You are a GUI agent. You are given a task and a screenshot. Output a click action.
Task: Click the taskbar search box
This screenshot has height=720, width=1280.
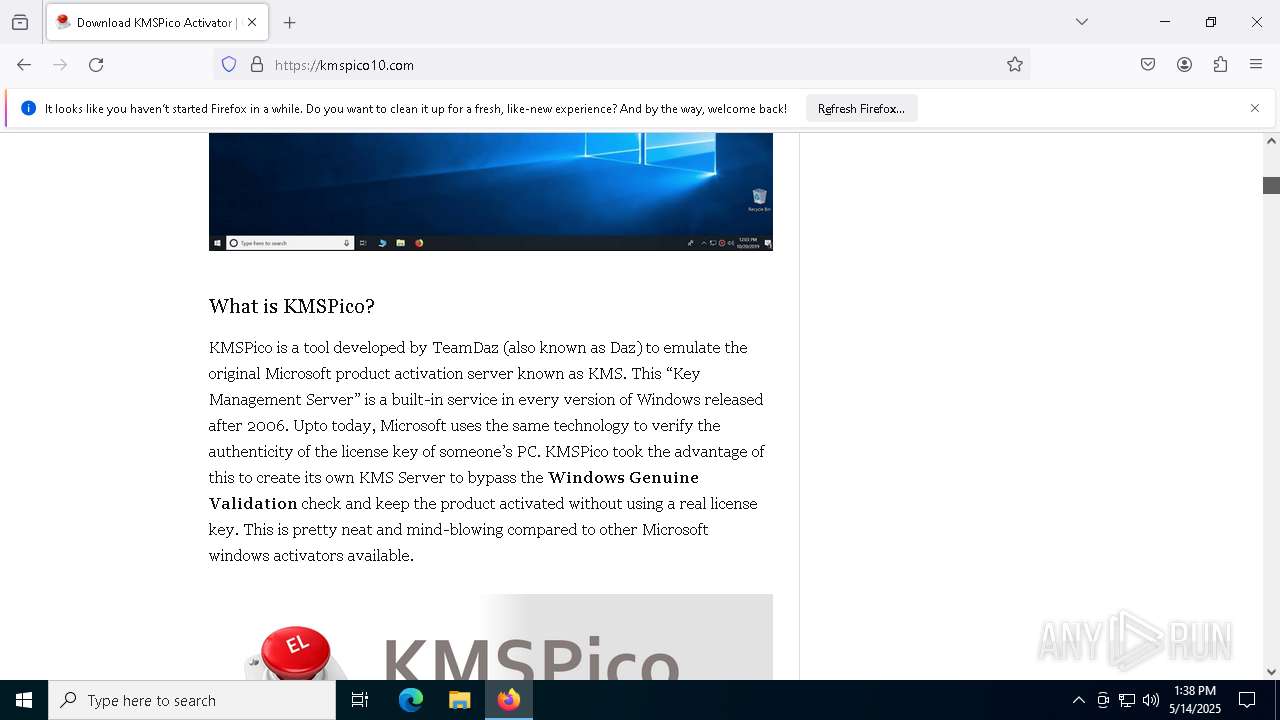[x=192, y=700]
